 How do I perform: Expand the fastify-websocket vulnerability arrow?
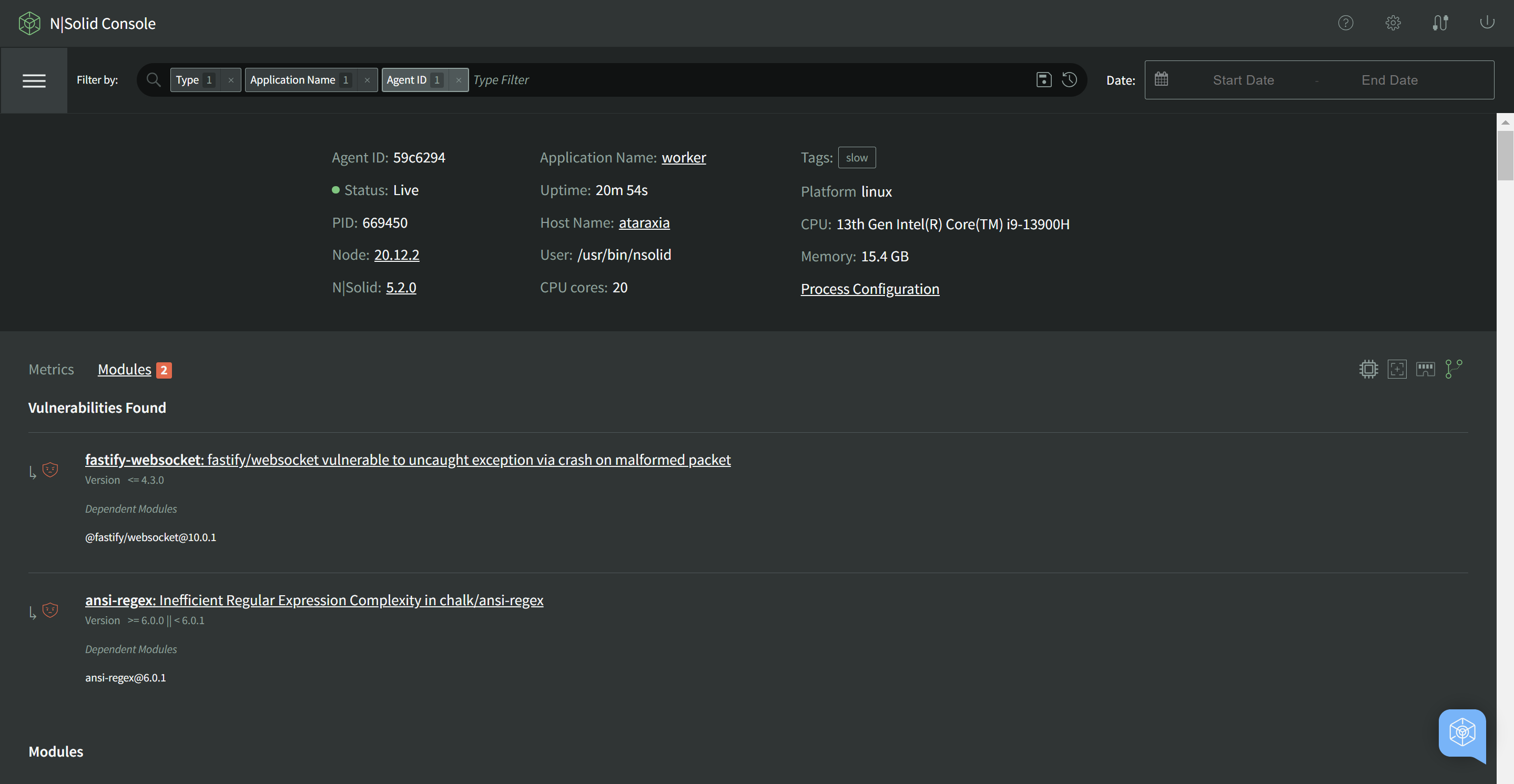click(x=33, y=472)
